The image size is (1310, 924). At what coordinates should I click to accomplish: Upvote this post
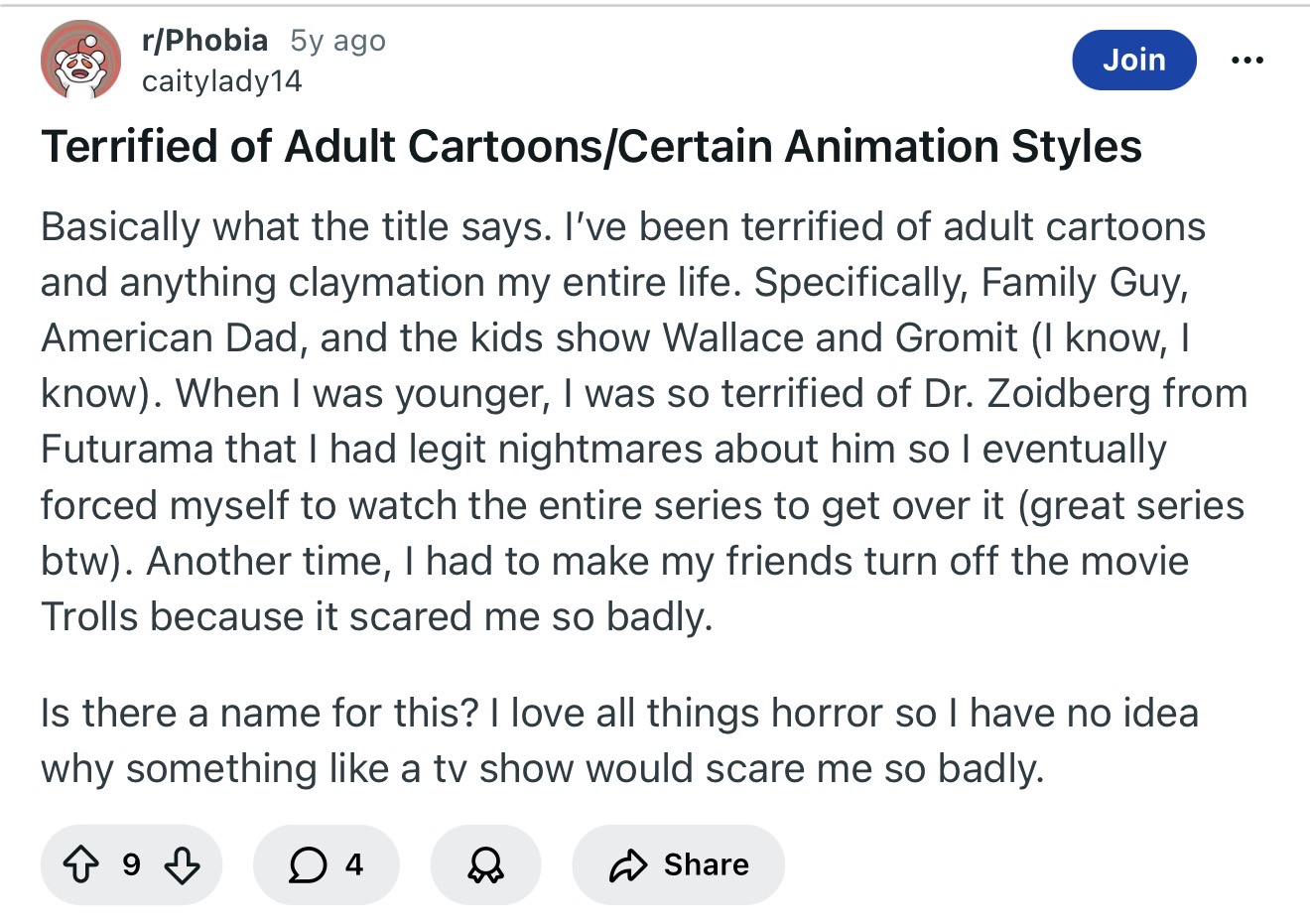coord(81,865)
